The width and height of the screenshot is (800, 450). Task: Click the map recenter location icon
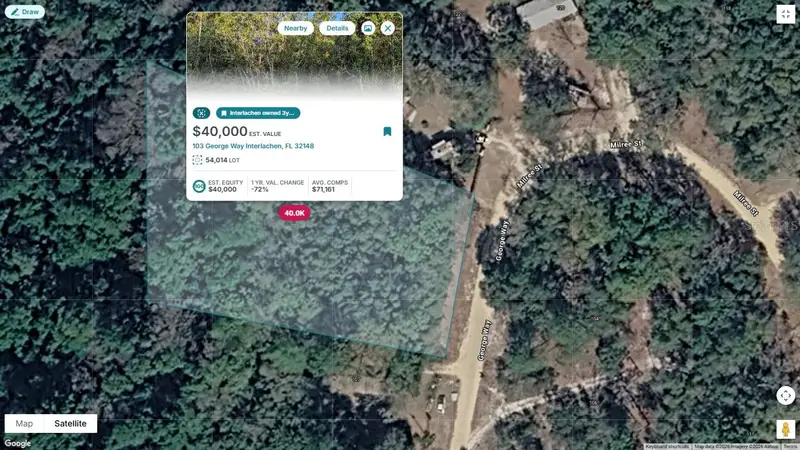(785, 395)
